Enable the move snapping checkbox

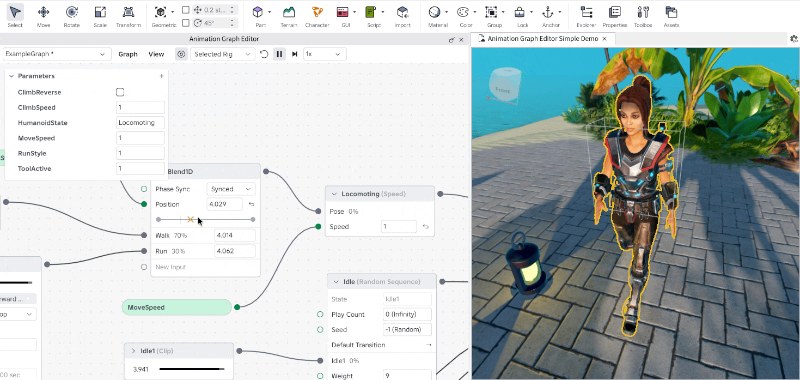[186, 10]
